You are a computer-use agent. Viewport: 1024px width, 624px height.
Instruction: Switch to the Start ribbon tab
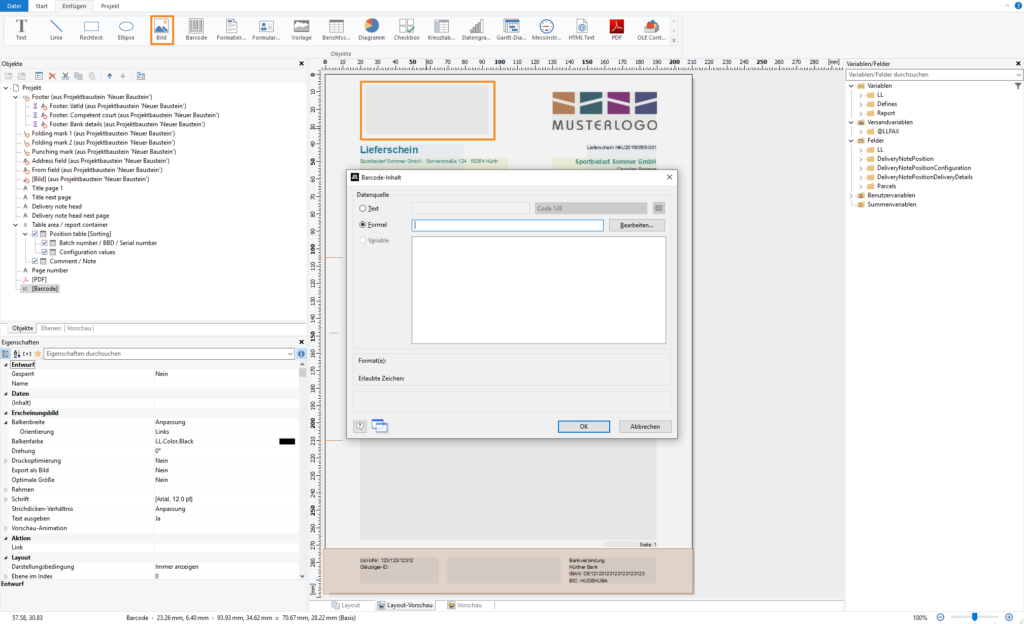click(41, 5)
